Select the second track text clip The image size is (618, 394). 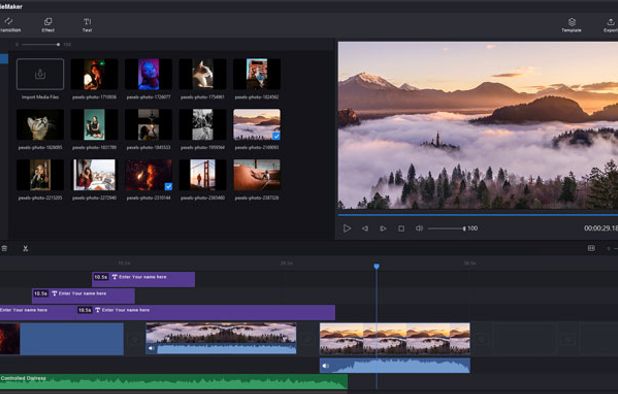pos(83,296)
